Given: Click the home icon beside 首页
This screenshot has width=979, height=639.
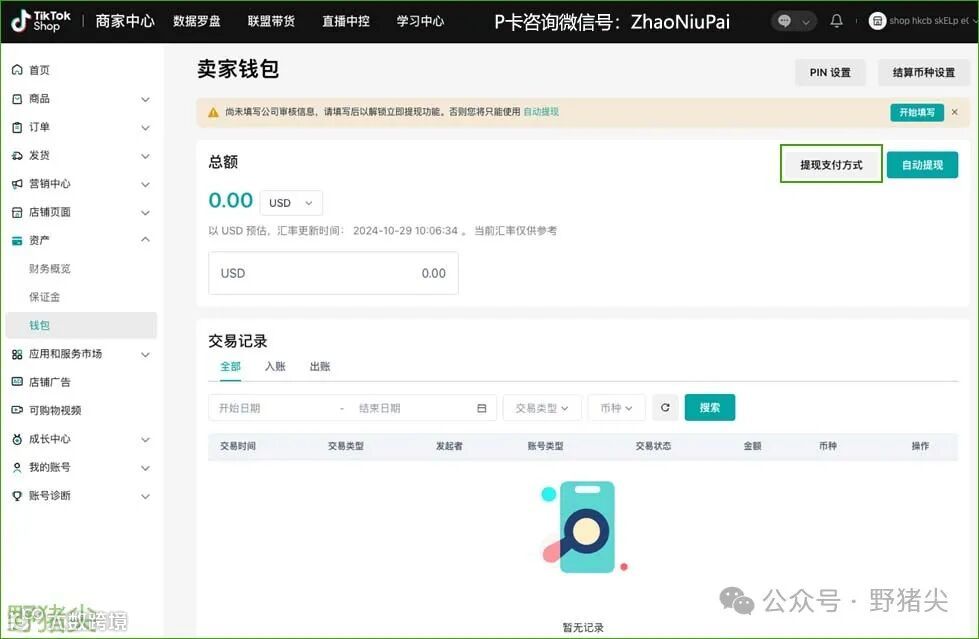Looking at the screenshot, I should (17, 70).
